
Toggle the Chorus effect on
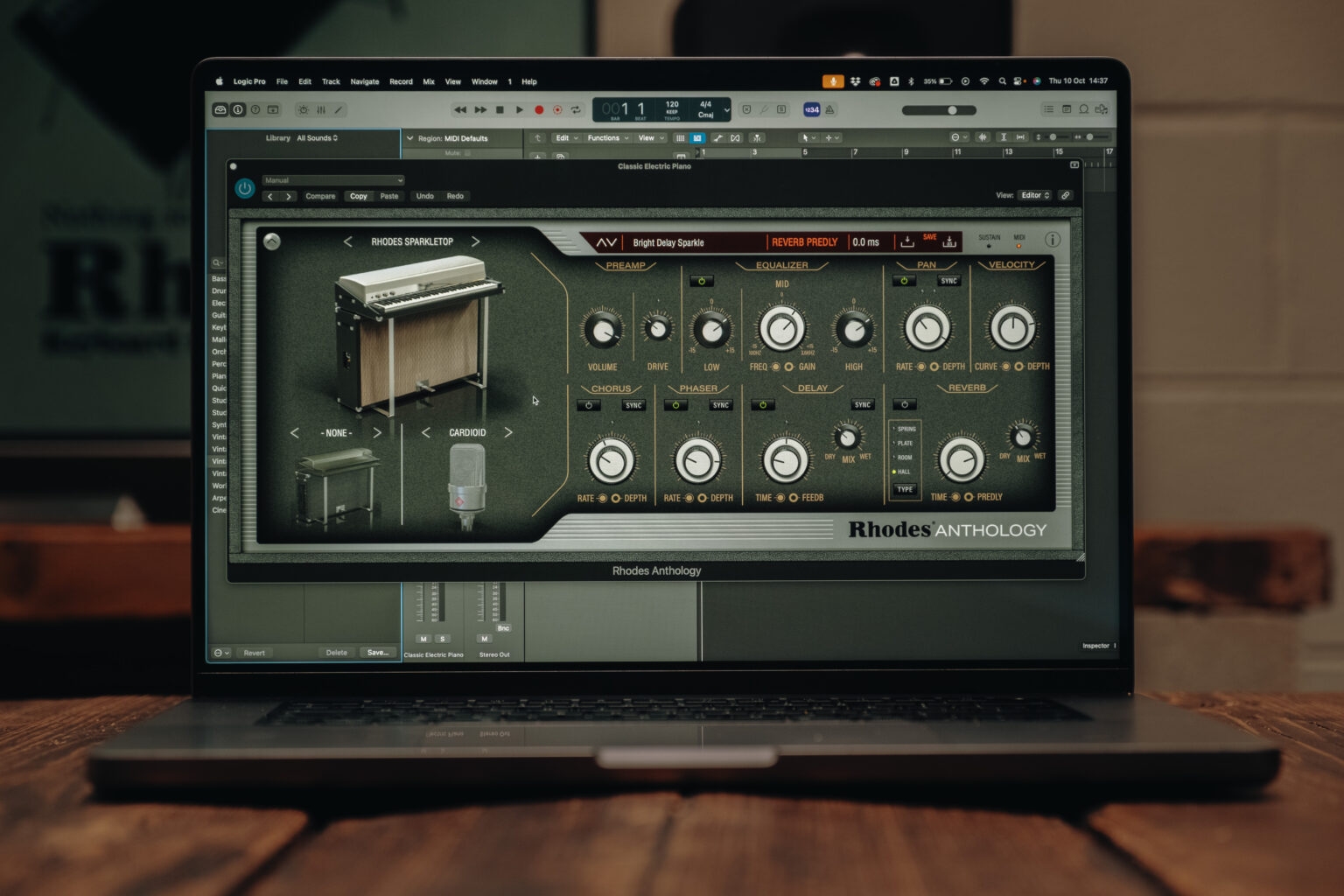tap(589, 405)
